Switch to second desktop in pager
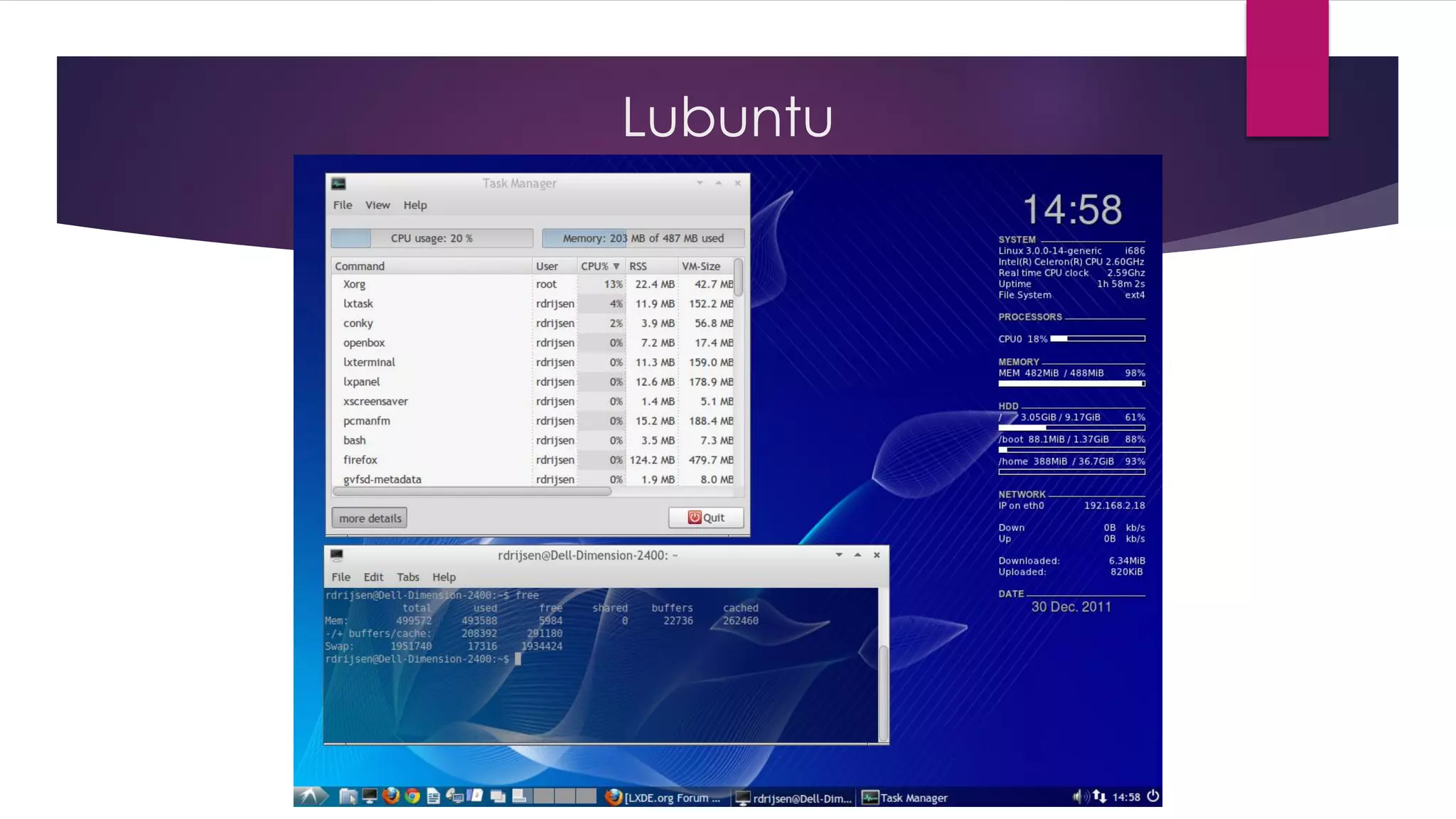 [x=543, y=796]
